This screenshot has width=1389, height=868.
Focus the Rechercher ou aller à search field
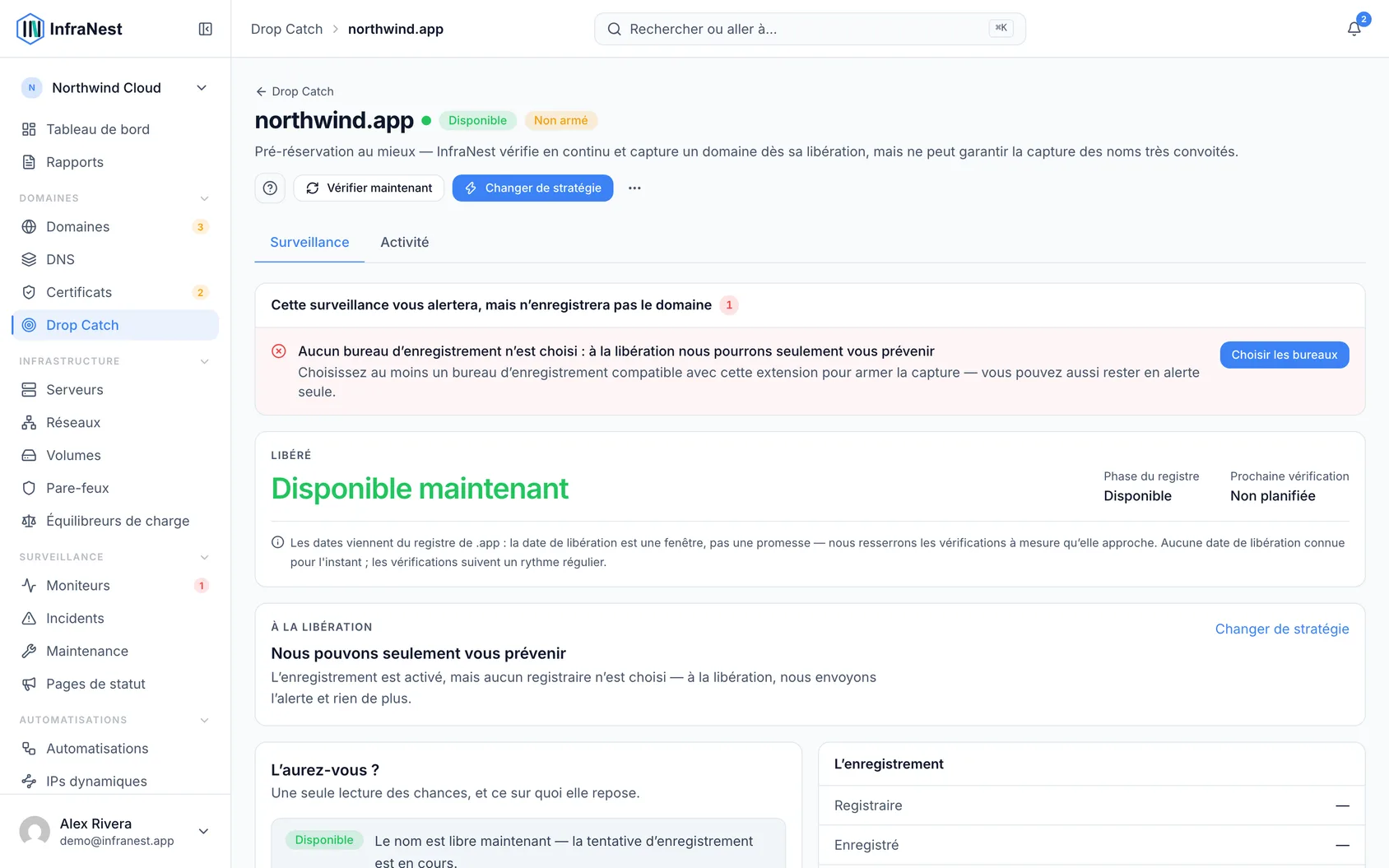pyautogui.click(x=810, y=29)
